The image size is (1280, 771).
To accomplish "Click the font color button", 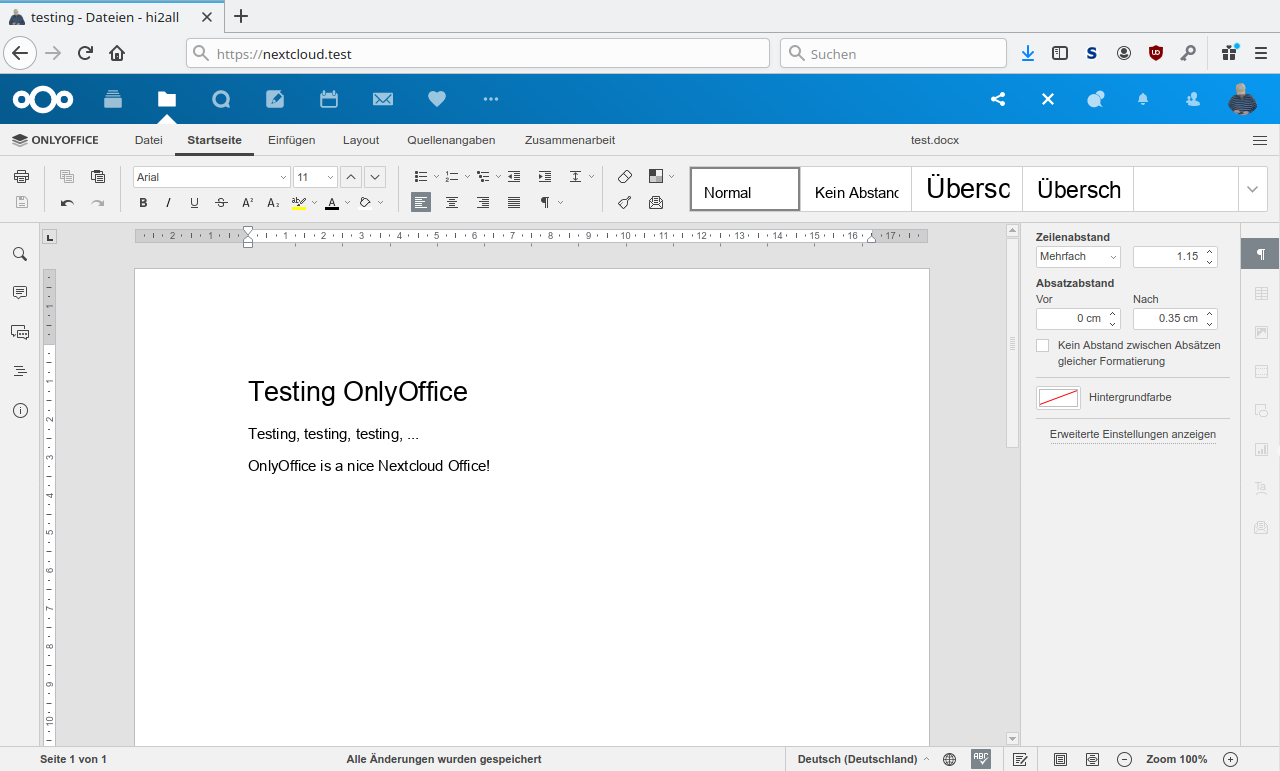I will (331, 203).
